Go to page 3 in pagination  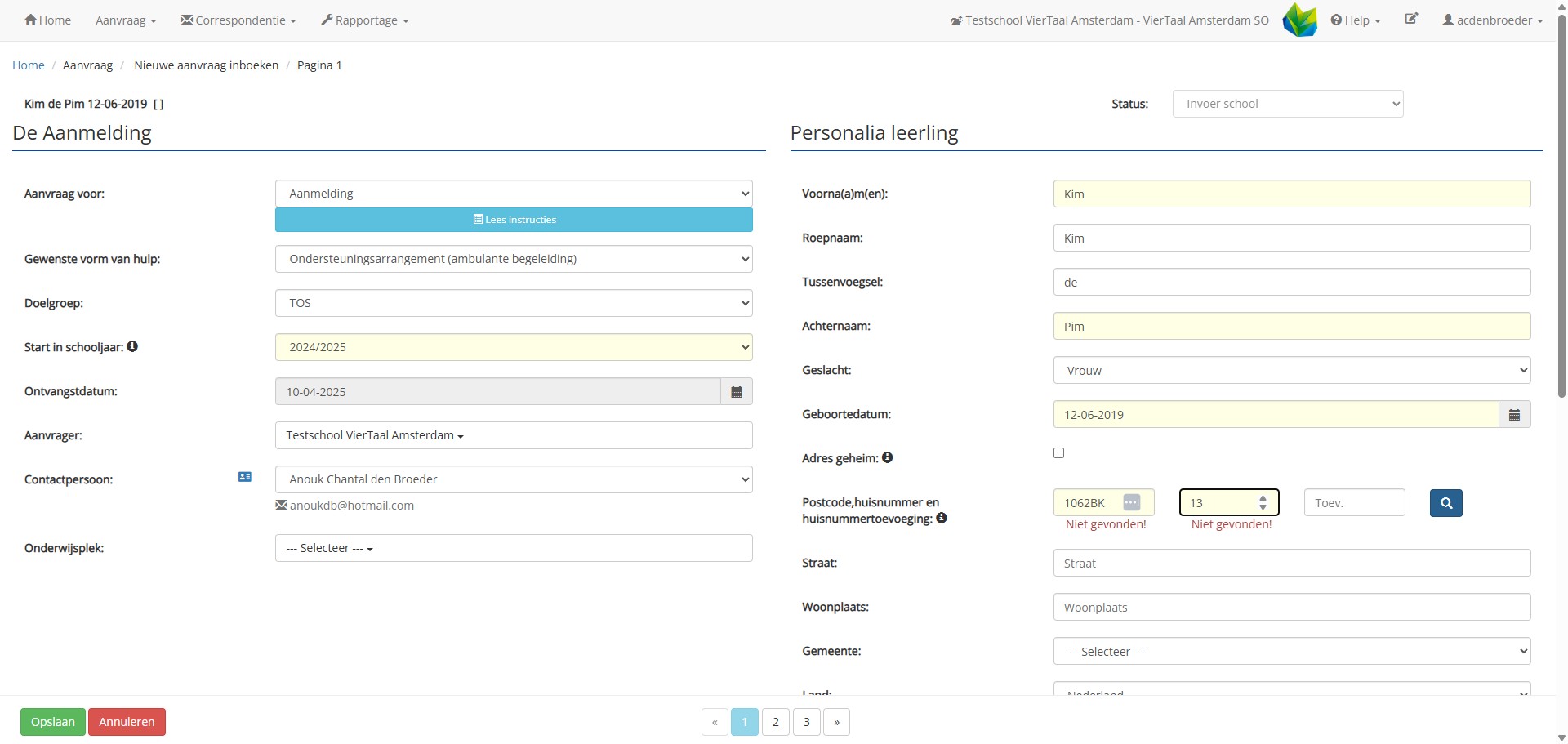tap(807, 722)
